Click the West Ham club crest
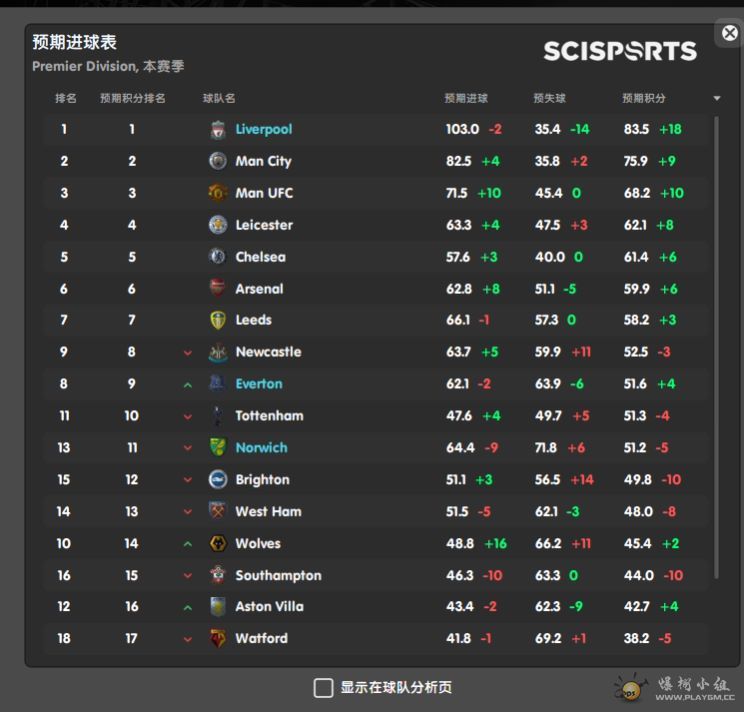Screen dimensions: 744x712 coord(218,511)
